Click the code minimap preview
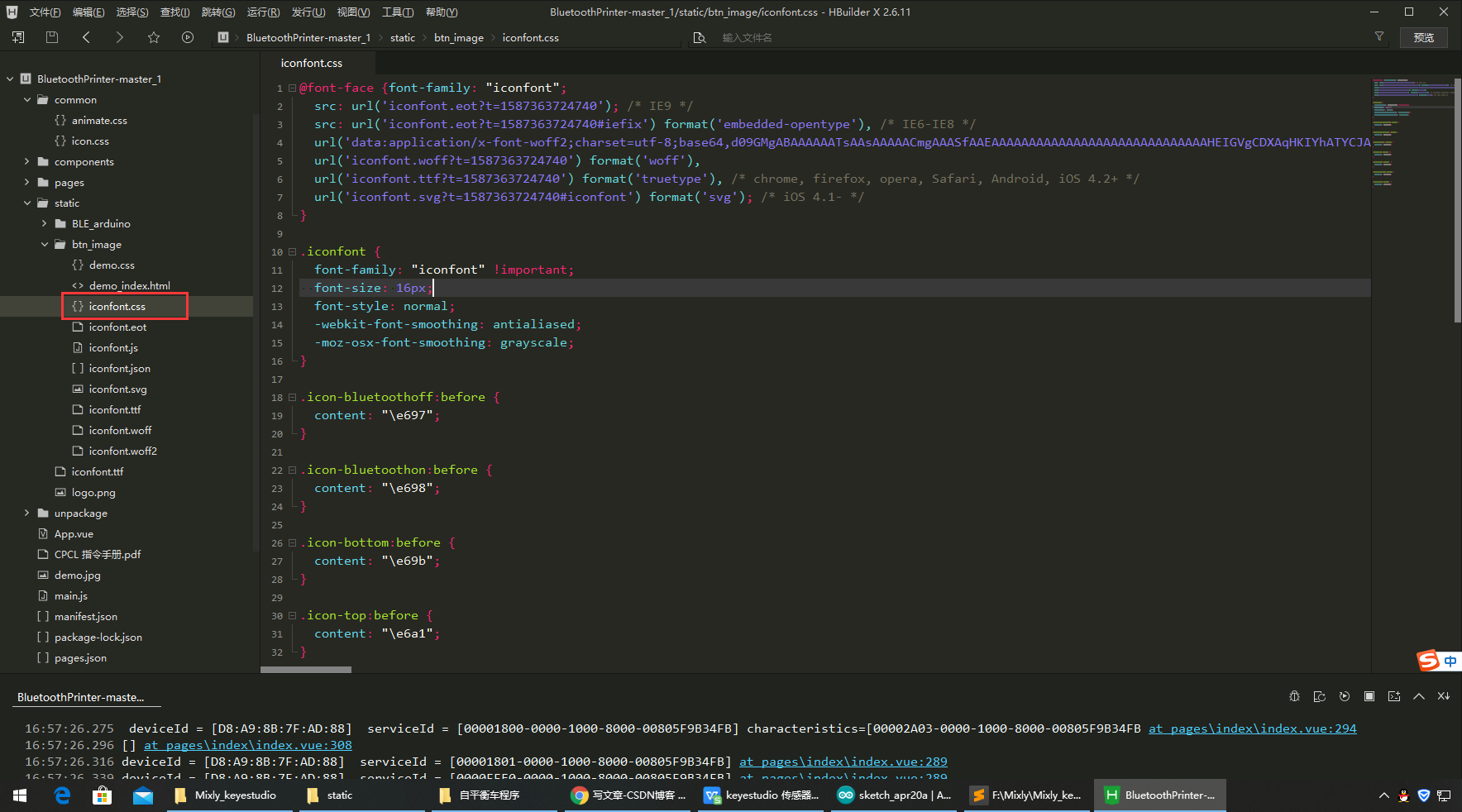The width and height of the screenshot is (1462, 812). pos(1412,132)
